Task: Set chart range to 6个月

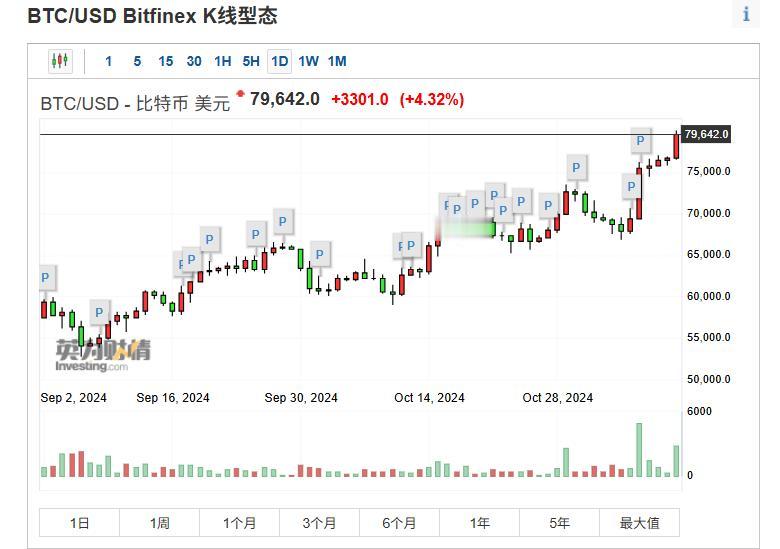Action: [399, 523]
